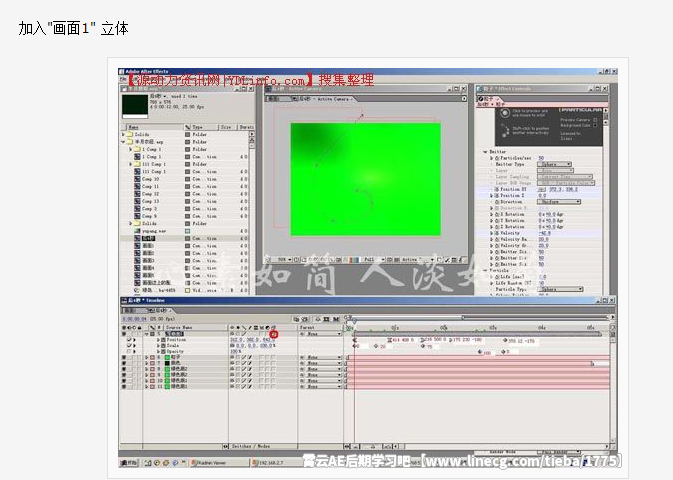
Task: Expand the Y Rotation property
Action: coord(492,221)
